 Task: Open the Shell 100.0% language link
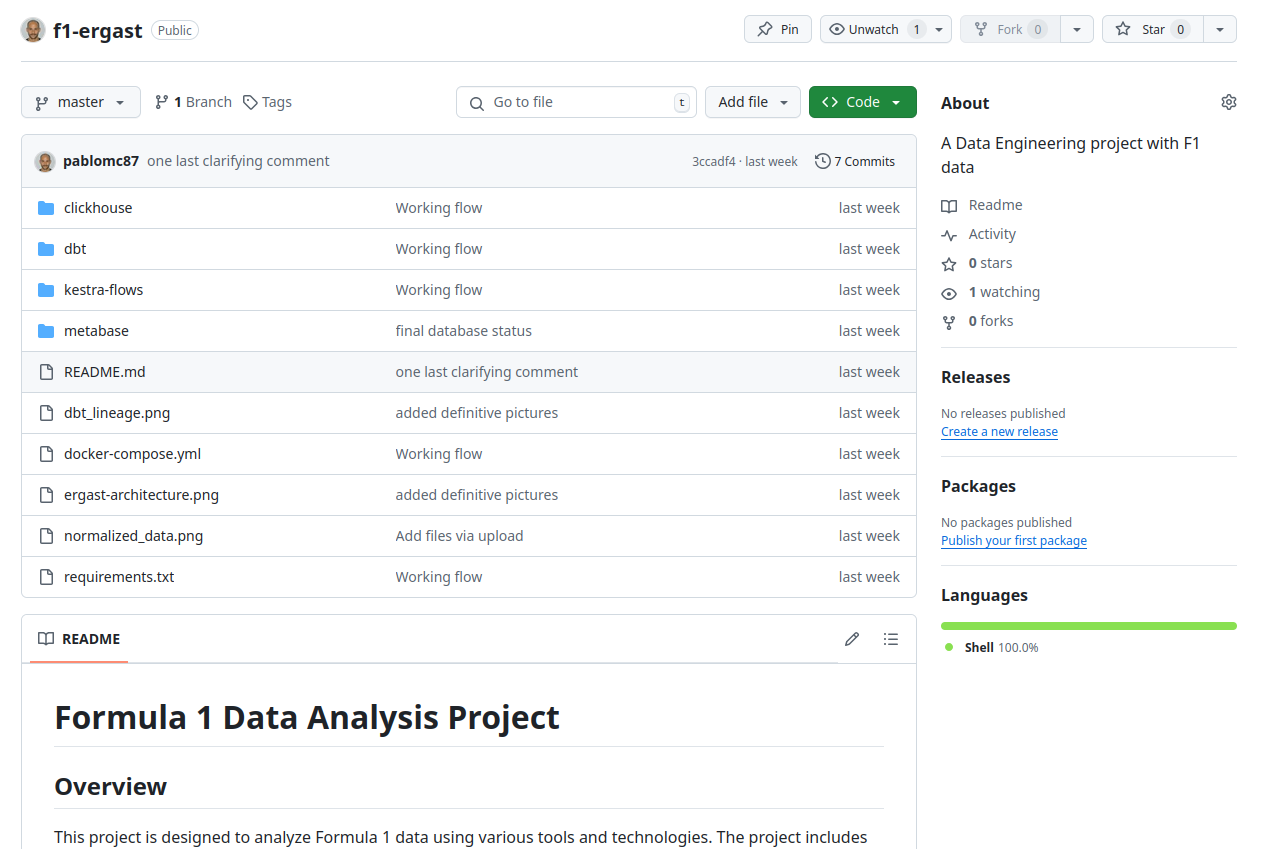(x=992, y=648)
